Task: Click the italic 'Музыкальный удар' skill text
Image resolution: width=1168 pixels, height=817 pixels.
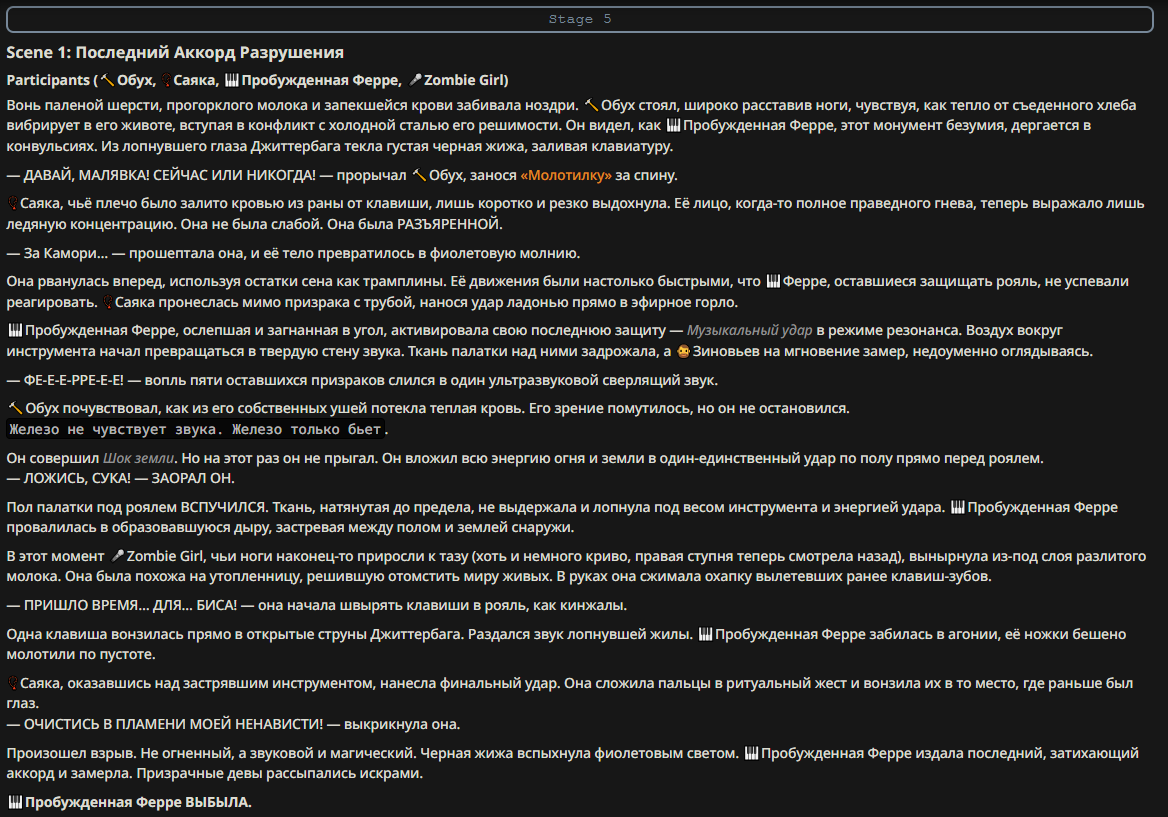Action: tap(749, 331)
